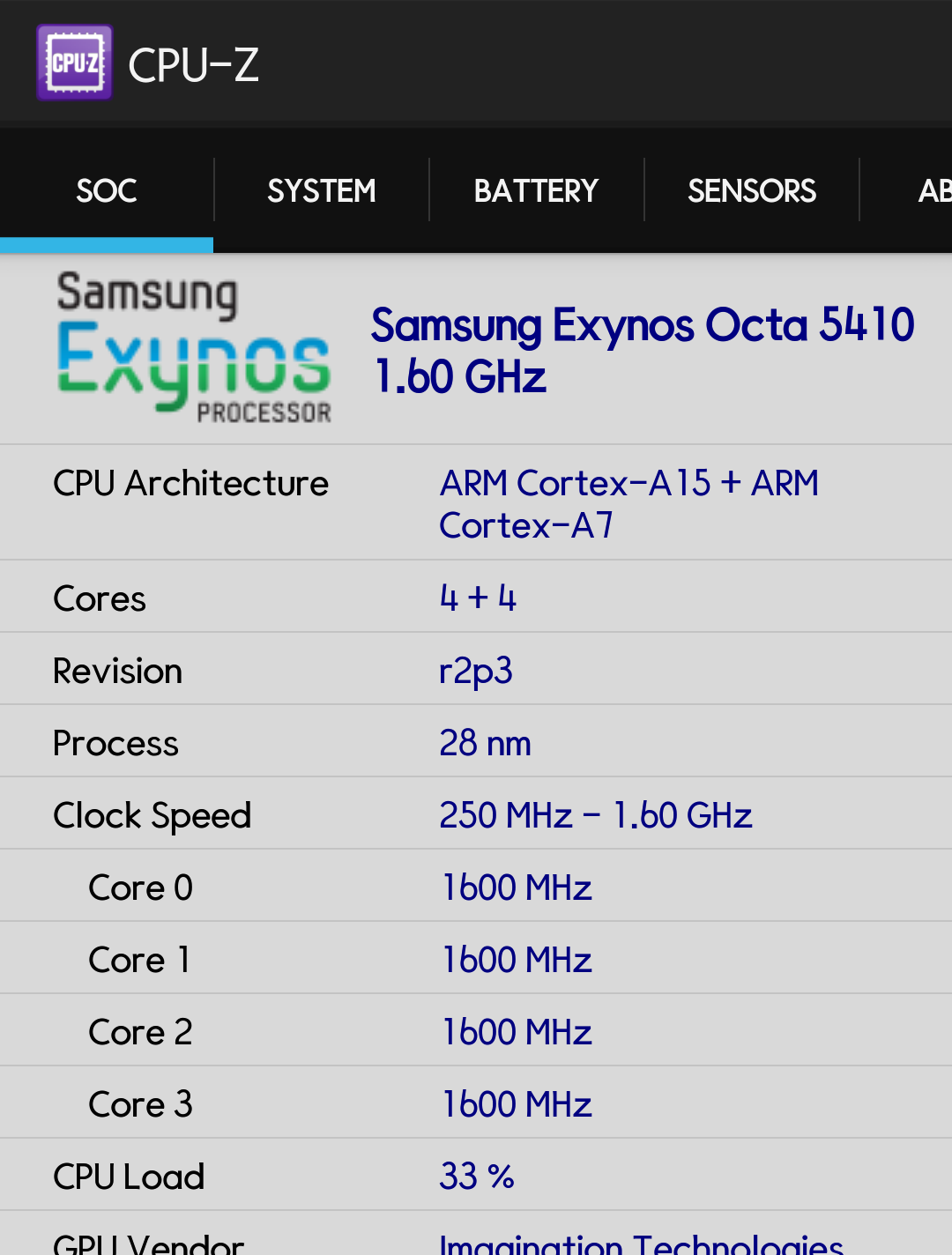Select the CPU Architecture row

pyautogui.click(x=476, y=503)
